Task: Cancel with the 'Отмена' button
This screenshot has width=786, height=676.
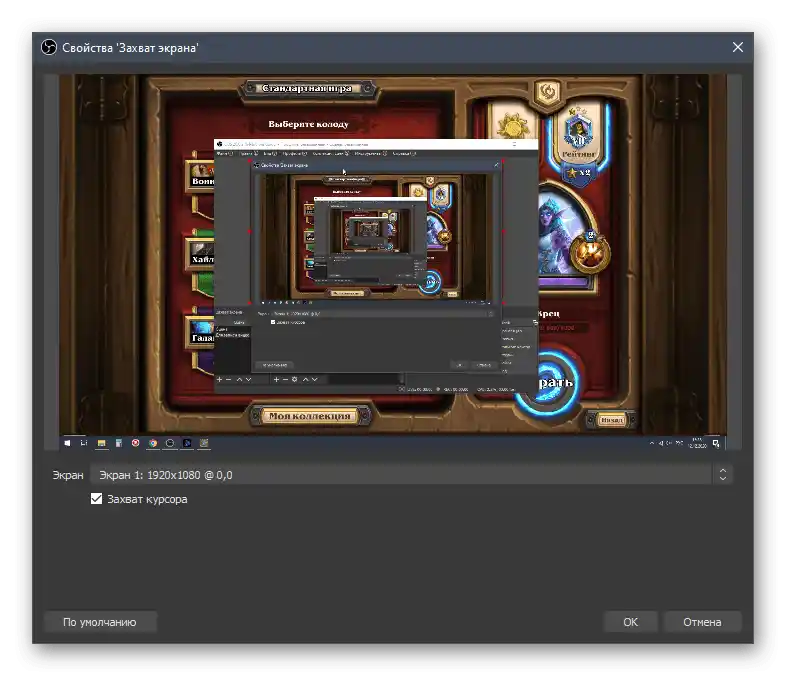Action: click(x=702, y=621)
